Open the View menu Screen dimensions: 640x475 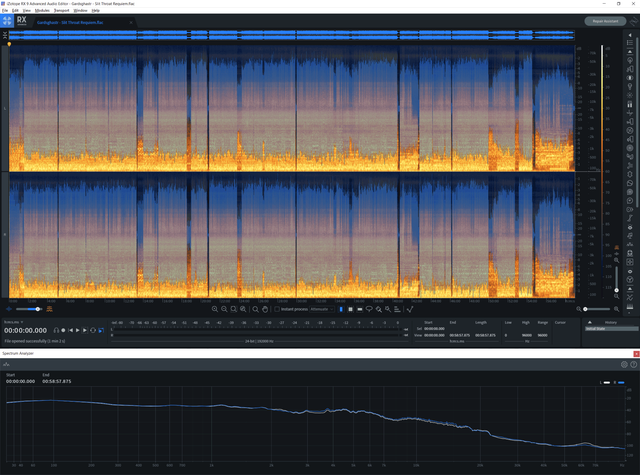[x=27, y=10]
